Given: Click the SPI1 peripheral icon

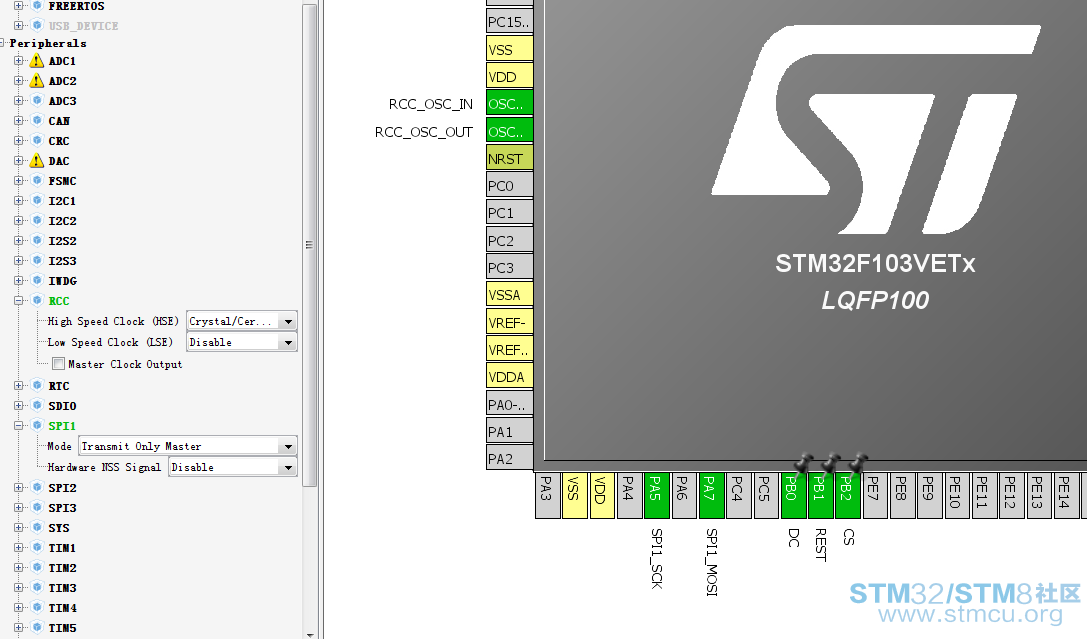Looking at the screenshot, I should pos(38,426).
